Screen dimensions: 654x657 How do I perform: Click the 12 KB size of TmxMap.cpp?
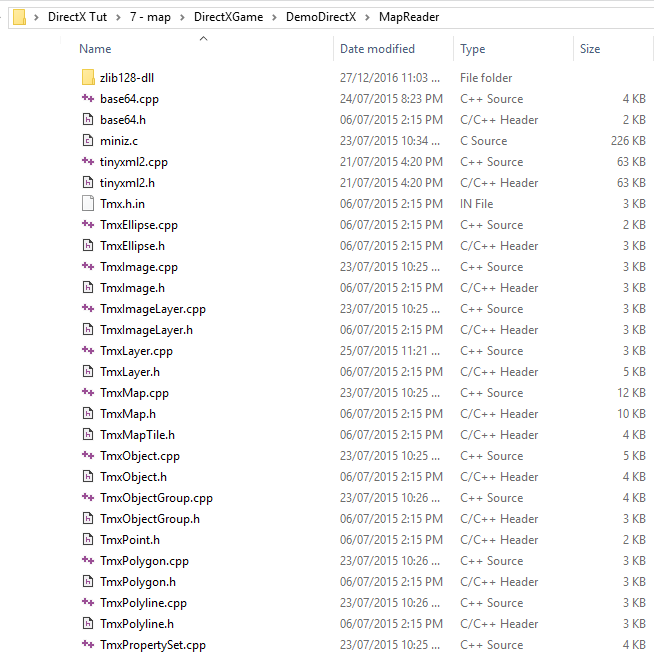[631, 393]
